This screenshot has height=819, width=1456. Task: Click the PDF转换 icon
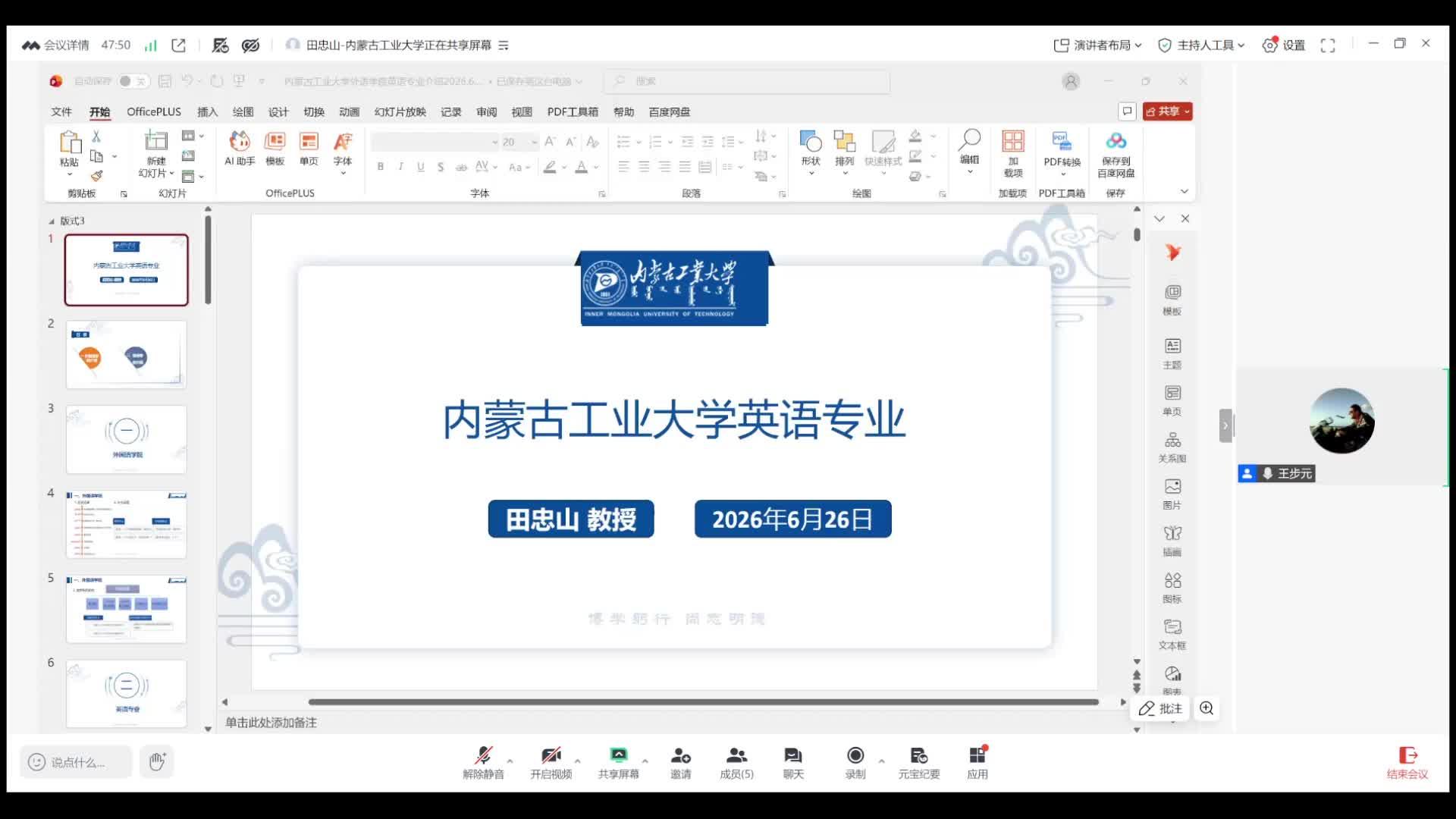tap(1062, 153)
